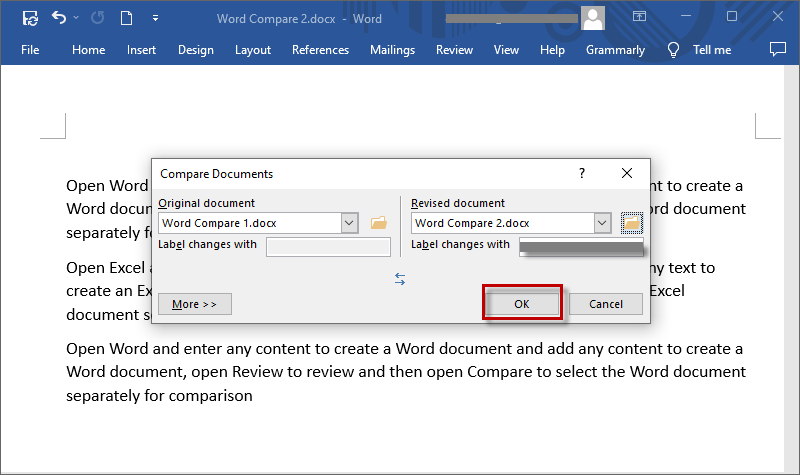Switch to the Insert tab
800x475 pixels.
[141, 50]
